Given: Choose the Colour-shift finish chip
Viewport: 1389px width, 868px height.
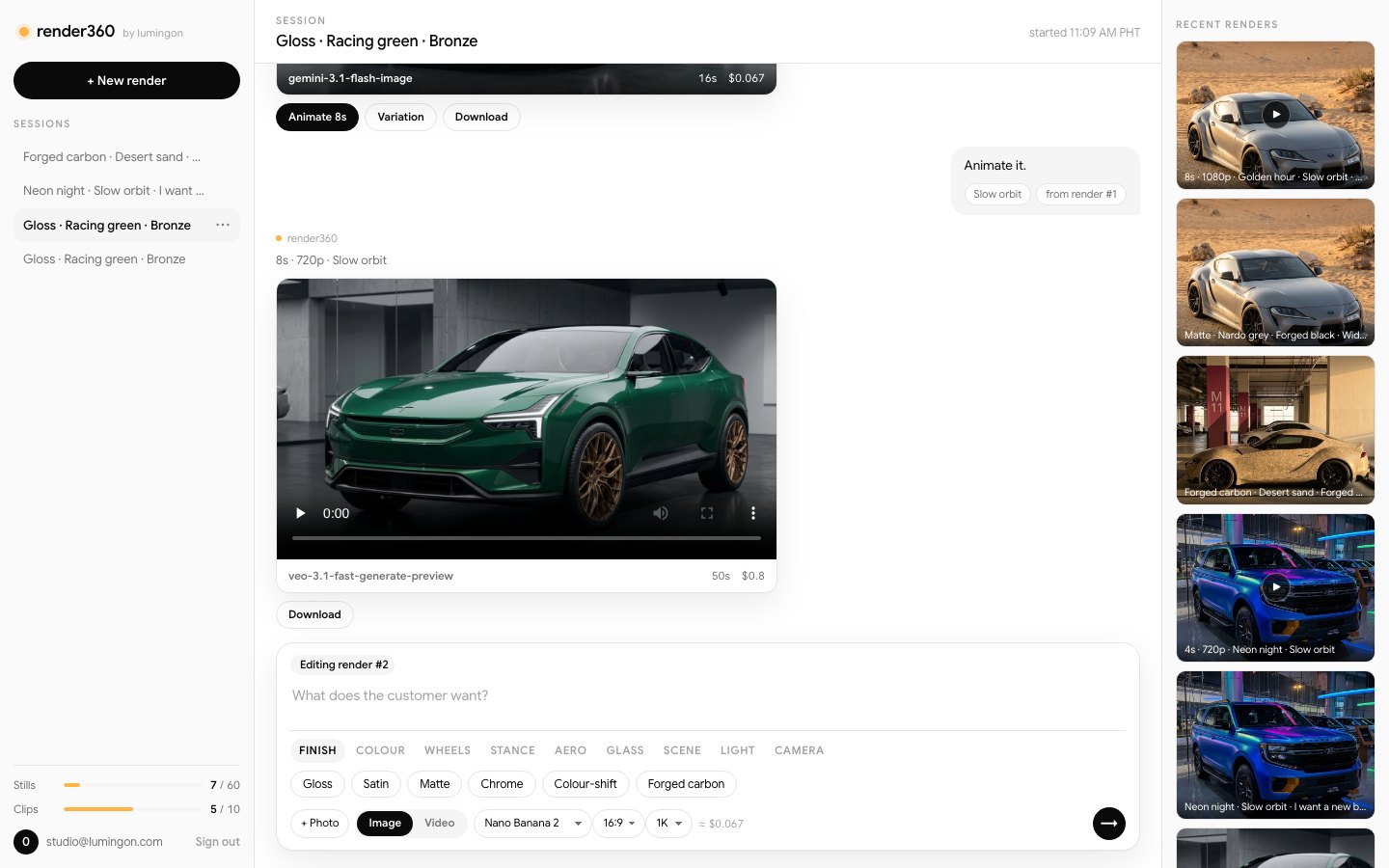Looking at the screenshot, I should (586, 784).
